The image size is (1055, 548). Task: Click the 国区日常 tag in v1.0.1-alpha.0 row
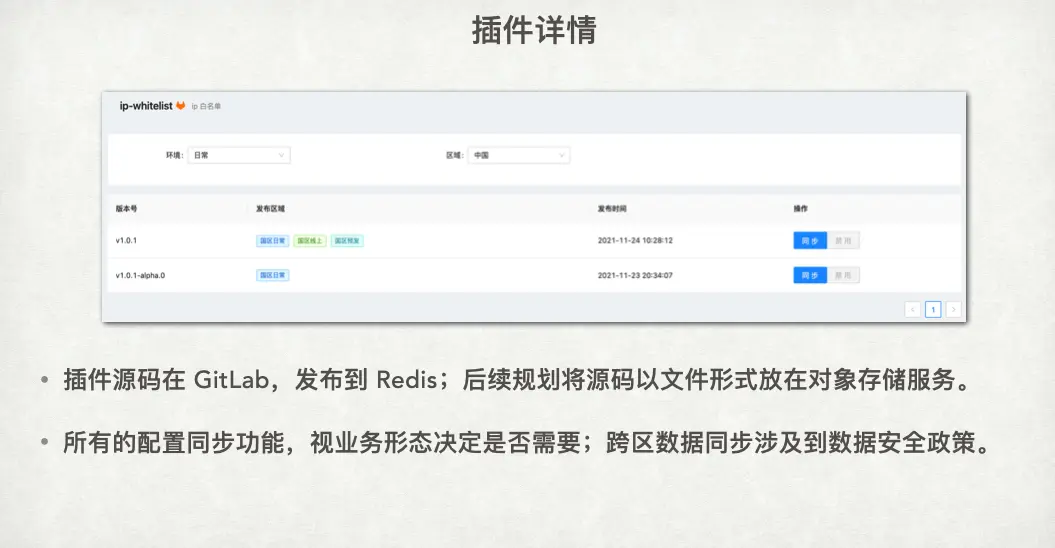pyautogui.click(x=272, y=275)
